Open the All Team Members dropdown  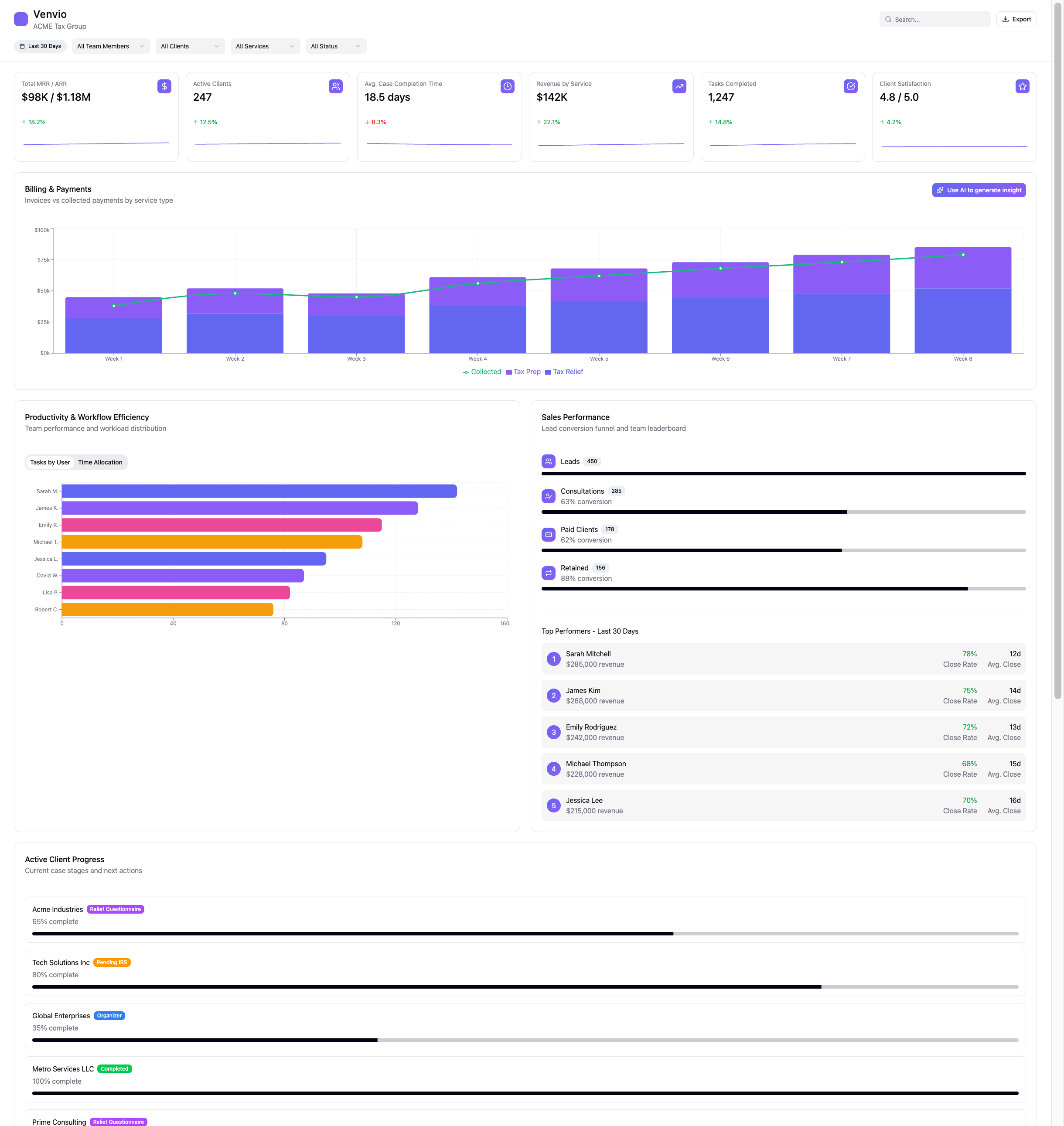[111, 47]
